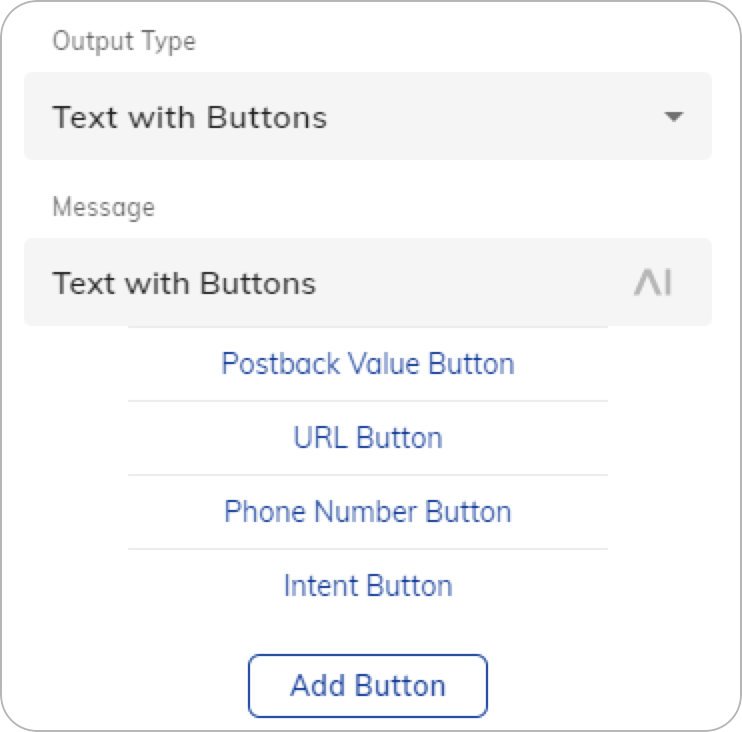Click the AI icon in Message field

coord(653,282)
